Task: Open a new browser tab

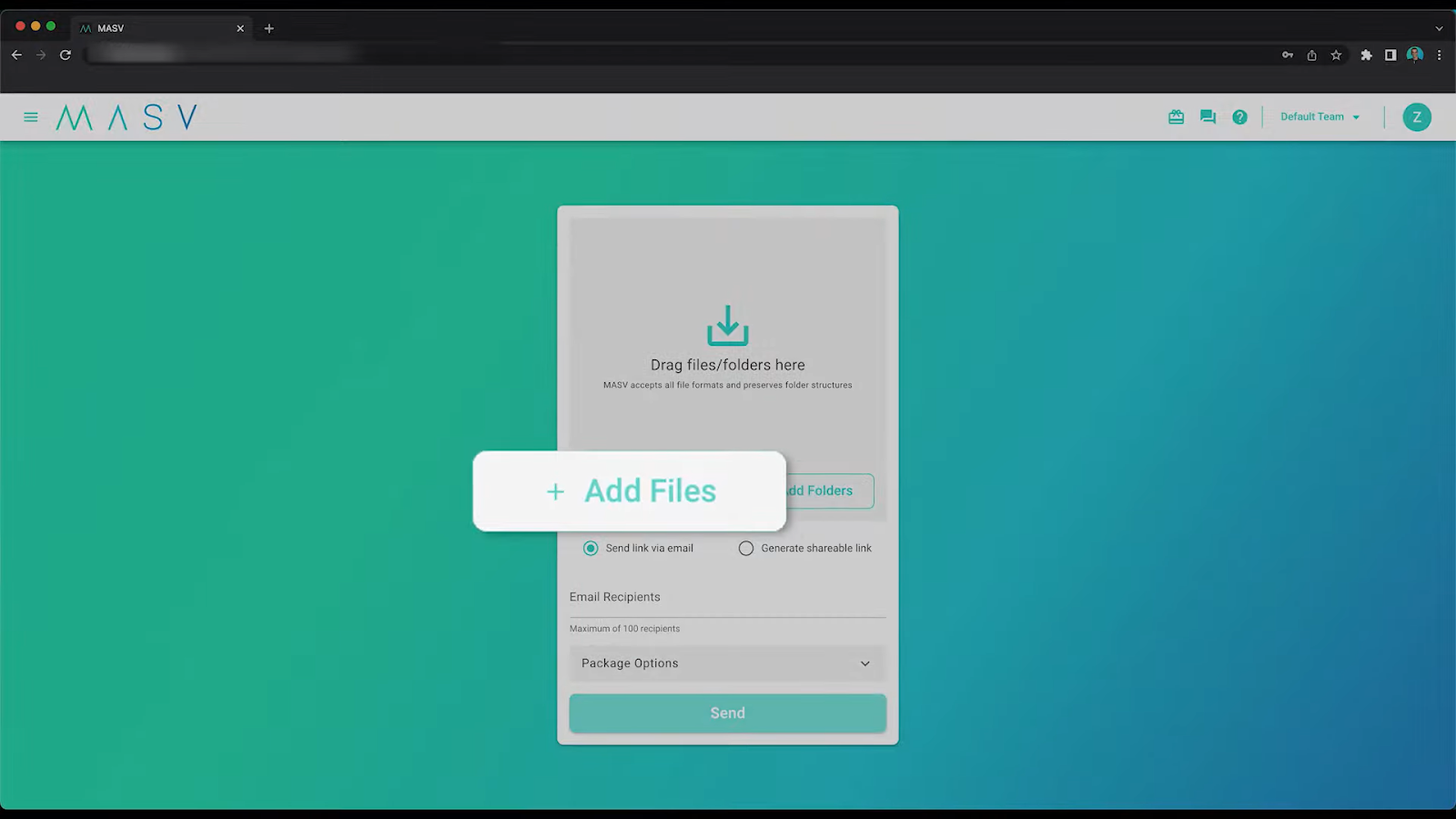Action: 268,28
